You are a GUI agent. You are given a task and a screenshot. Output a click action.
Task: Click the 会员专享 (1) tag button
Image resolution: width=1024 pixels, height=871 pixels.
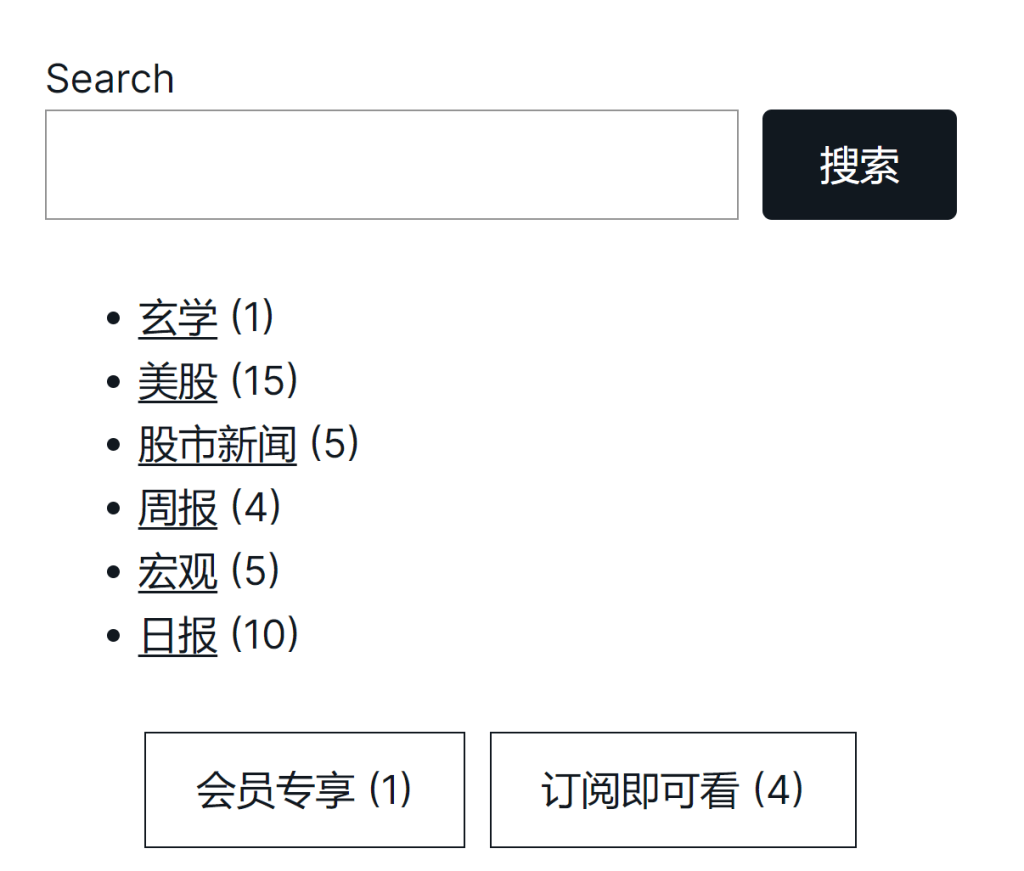point(304,790)
